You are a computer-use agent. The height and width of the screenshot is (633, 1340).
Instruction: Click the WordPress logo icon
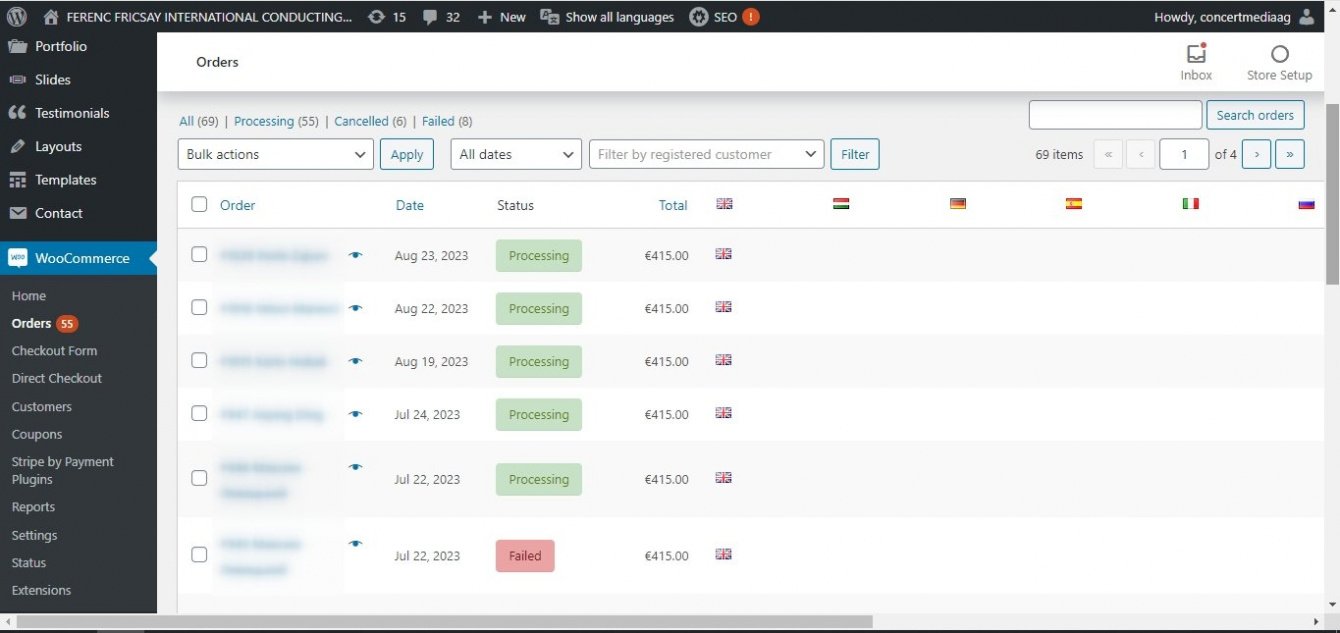coord(16,16)
